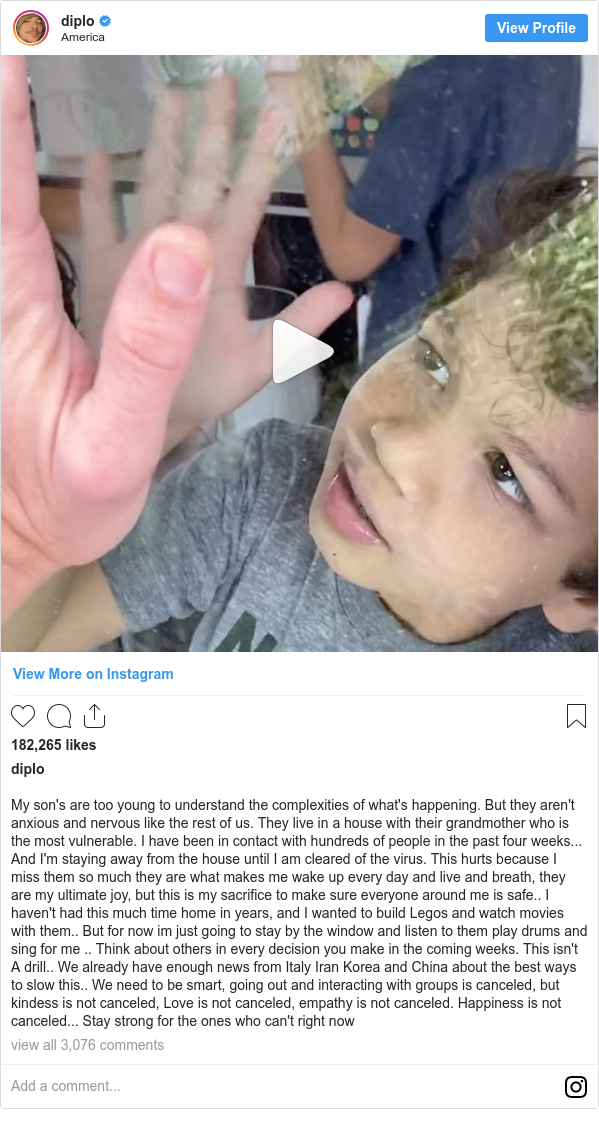Play the video
The width and height of the screenshot is (599, 1121).
[x=300, y=351]
